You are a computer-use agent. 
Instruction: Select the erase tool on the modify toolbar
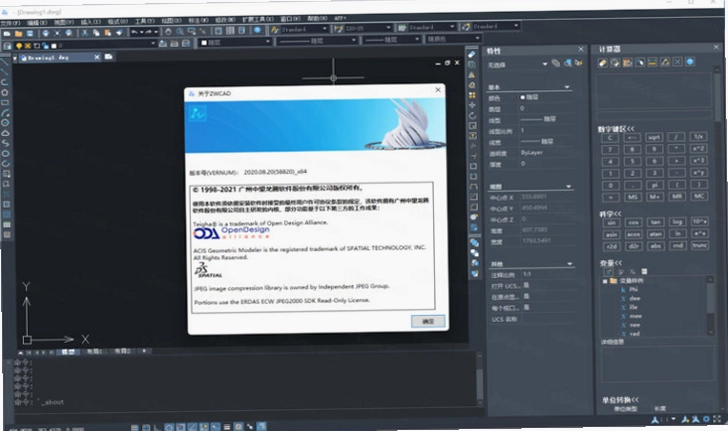pyautogui.click(x=471, y=54)
